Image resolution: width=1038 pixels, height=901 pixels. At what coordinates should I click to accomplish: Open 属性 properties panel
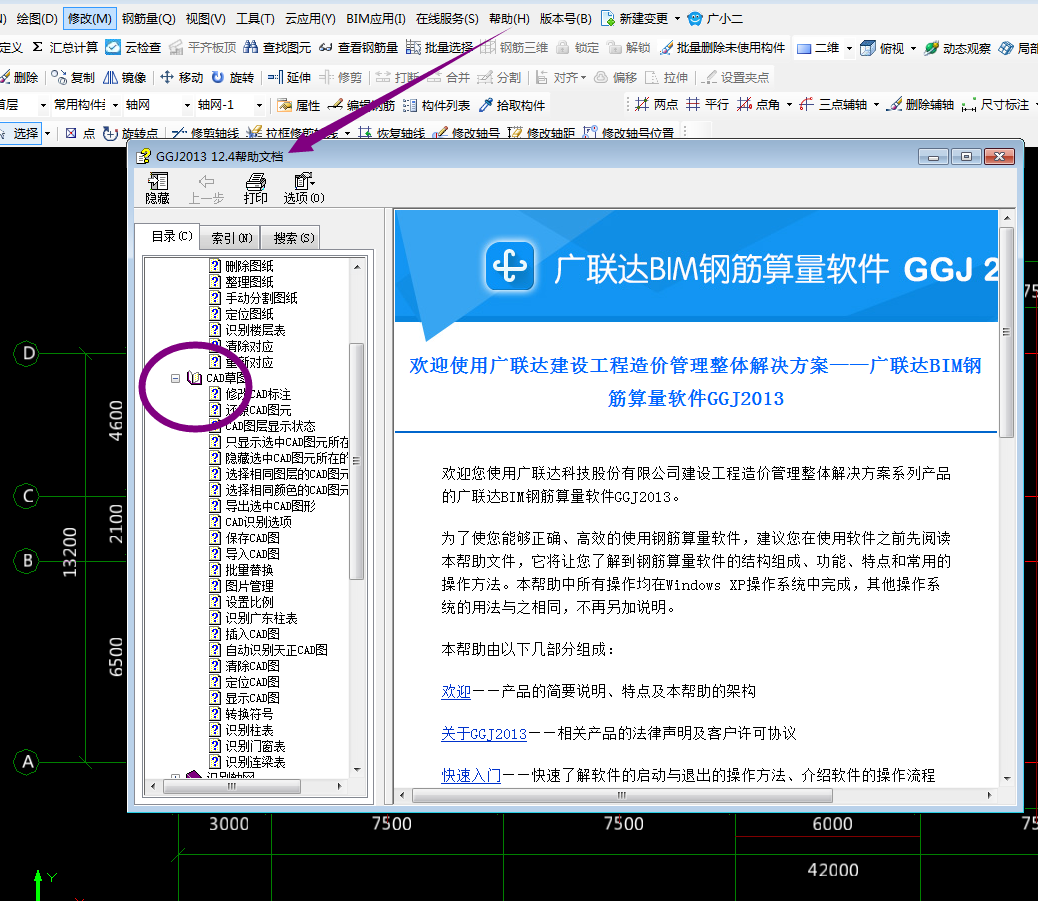click(299, 105)
